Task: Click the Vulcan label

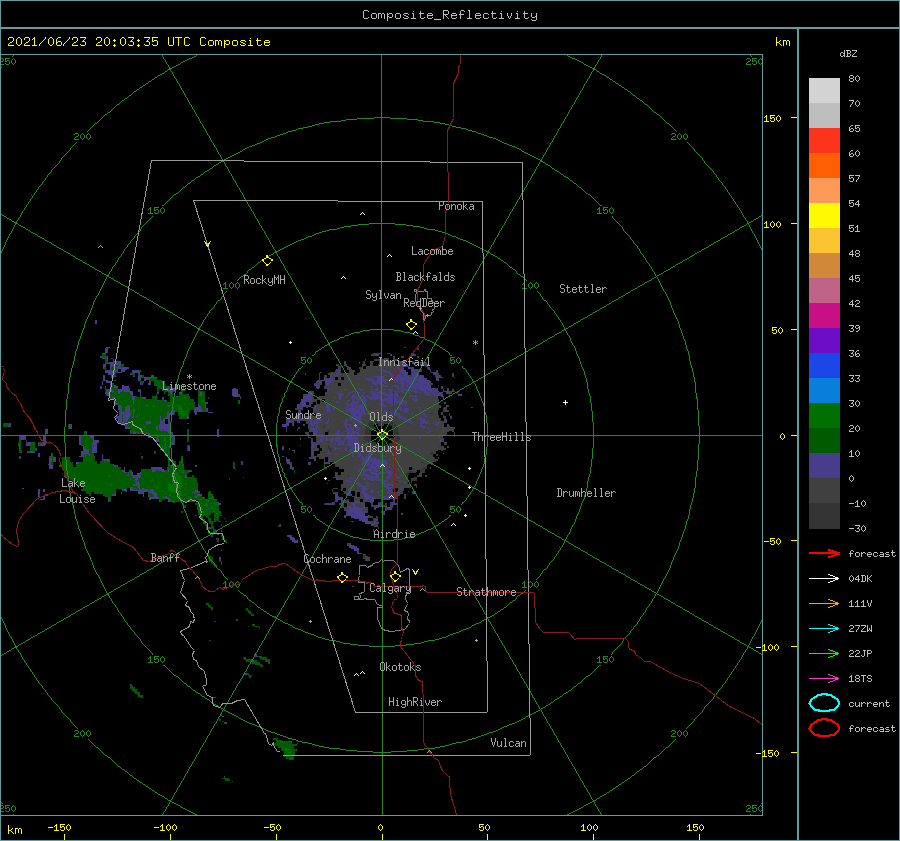Action: pos(509,743)
